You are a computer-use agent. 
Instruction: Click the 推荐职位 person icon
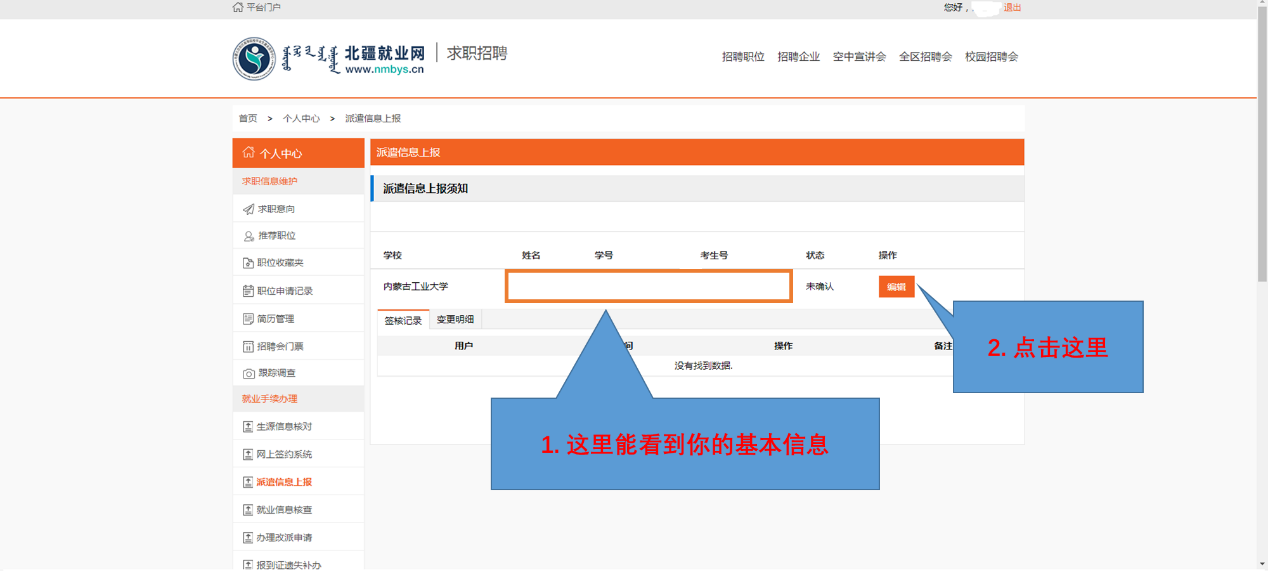click(x=248, y=236)
